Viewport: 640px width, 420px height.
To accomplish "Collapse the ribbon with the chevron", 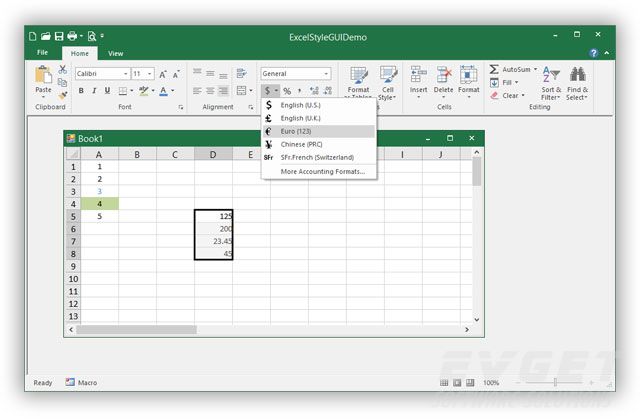I will [607, 53].
